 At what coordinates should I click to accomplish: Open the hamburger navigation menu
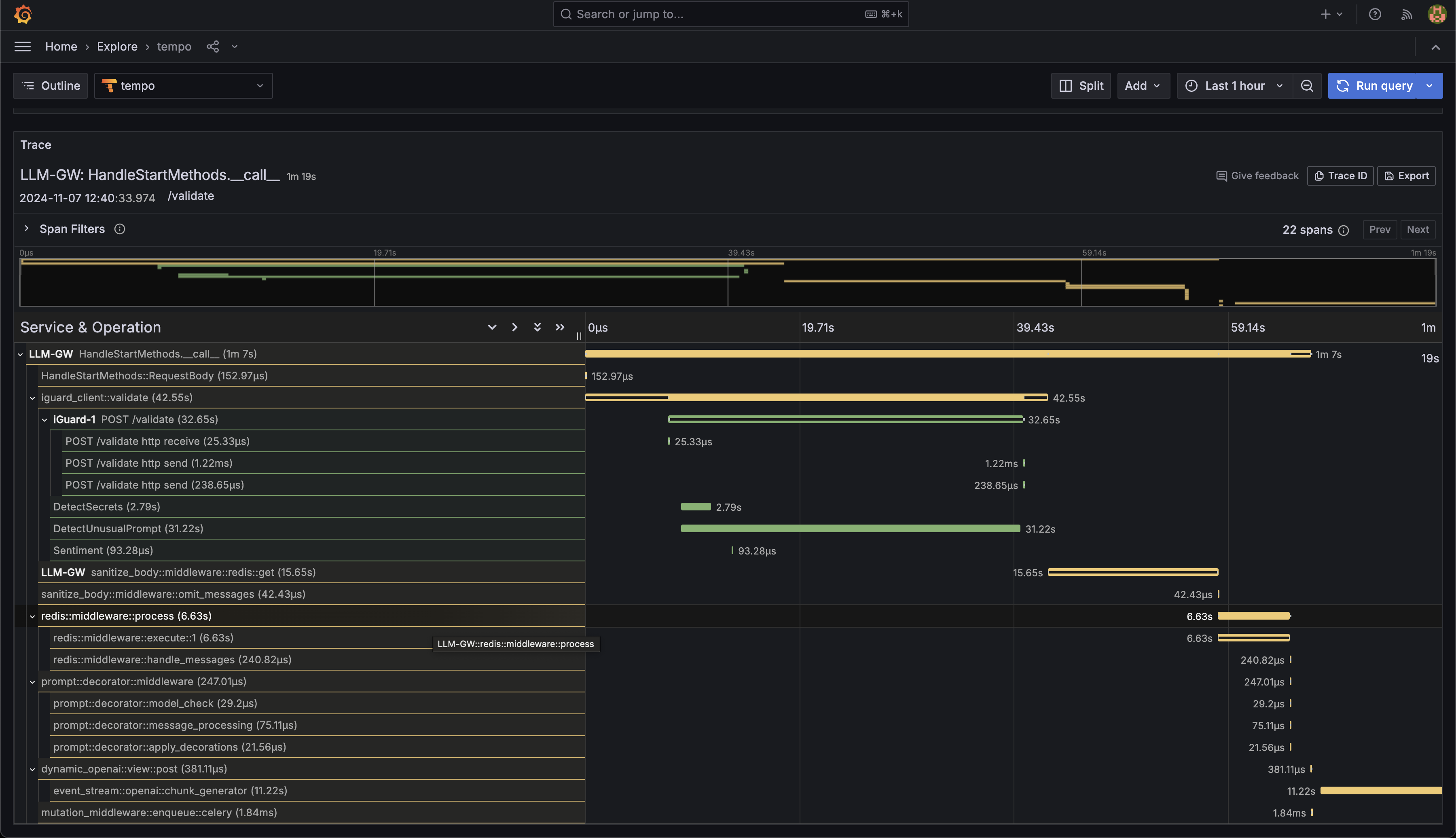coord(22,47)
